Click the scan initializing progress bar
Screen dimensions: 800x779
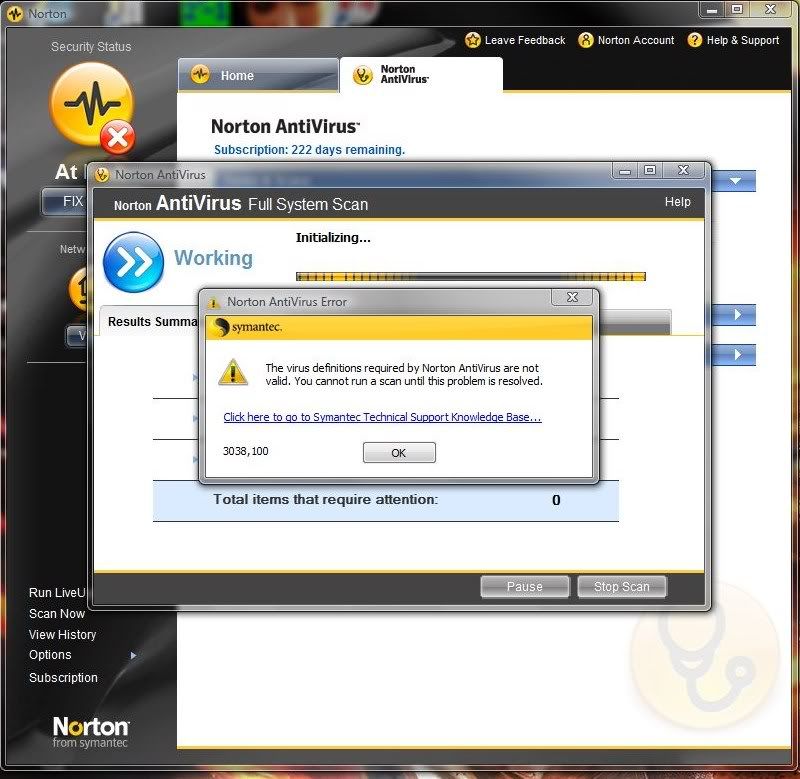pyautogui.click(x=470, y=277)
